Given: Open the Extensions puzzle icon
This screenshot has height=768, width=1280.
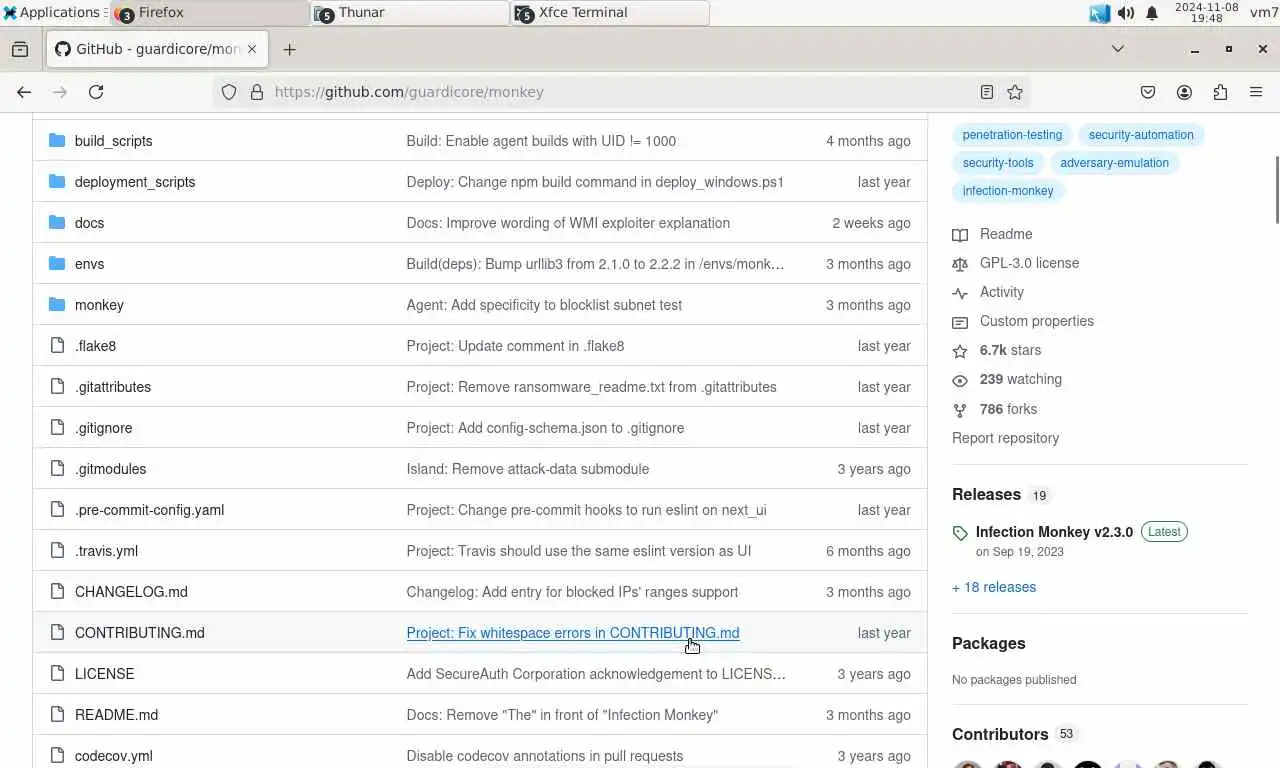Looking at the screenshot, I should [1220, 92].
